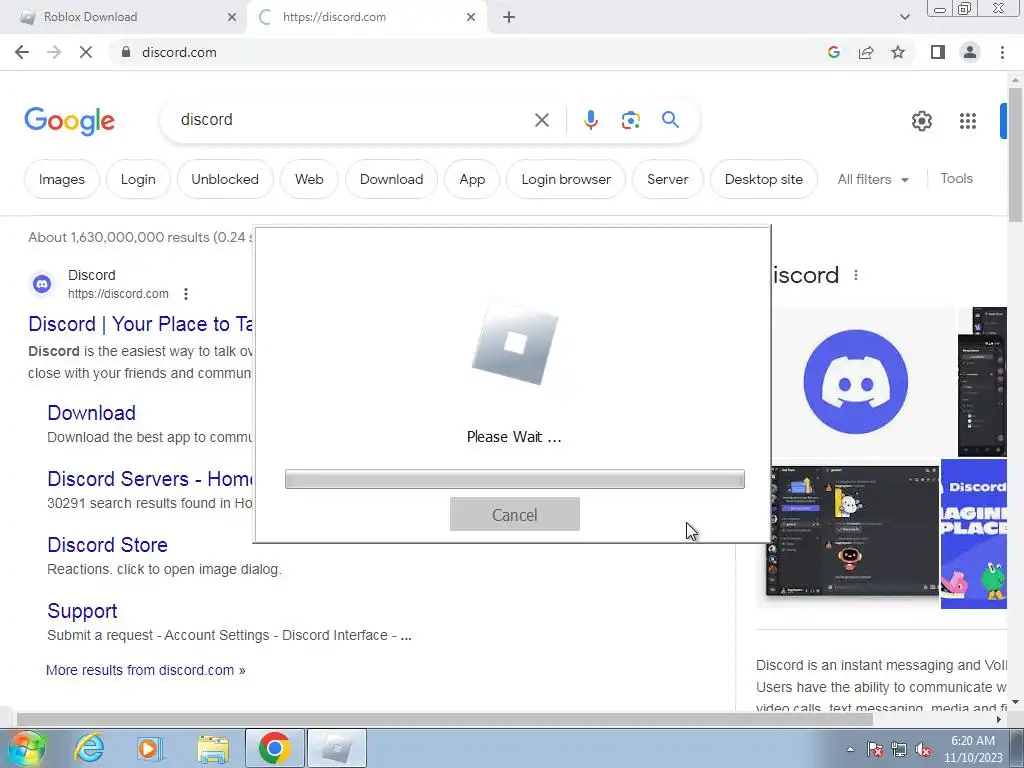Image resolution: width=1024 pixels, height=768 pixels.
Task: Open the Discord Store sitelink
Action: (107, 545)
